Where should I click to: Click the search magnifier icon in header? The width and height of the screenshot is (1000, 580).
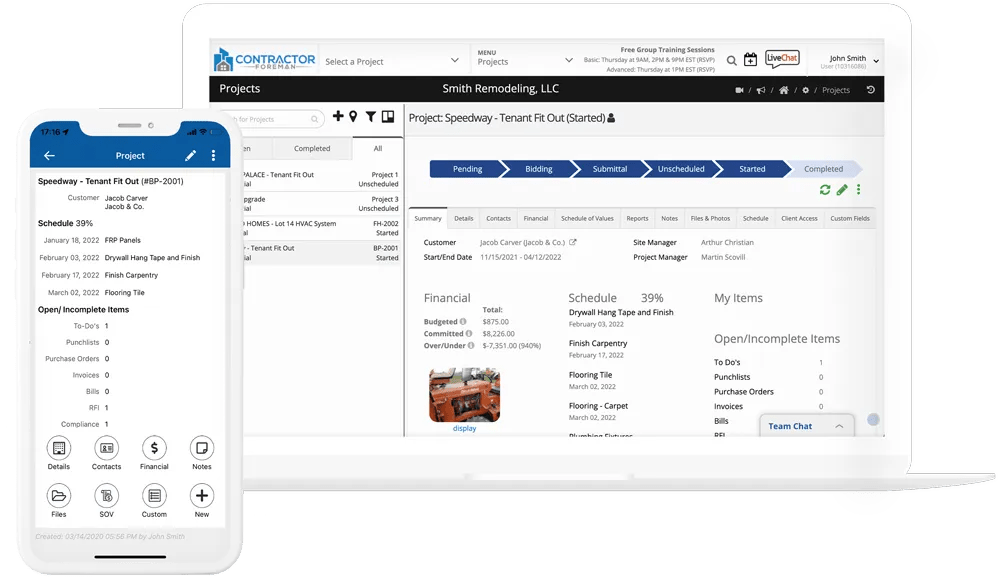pos(732,61)
